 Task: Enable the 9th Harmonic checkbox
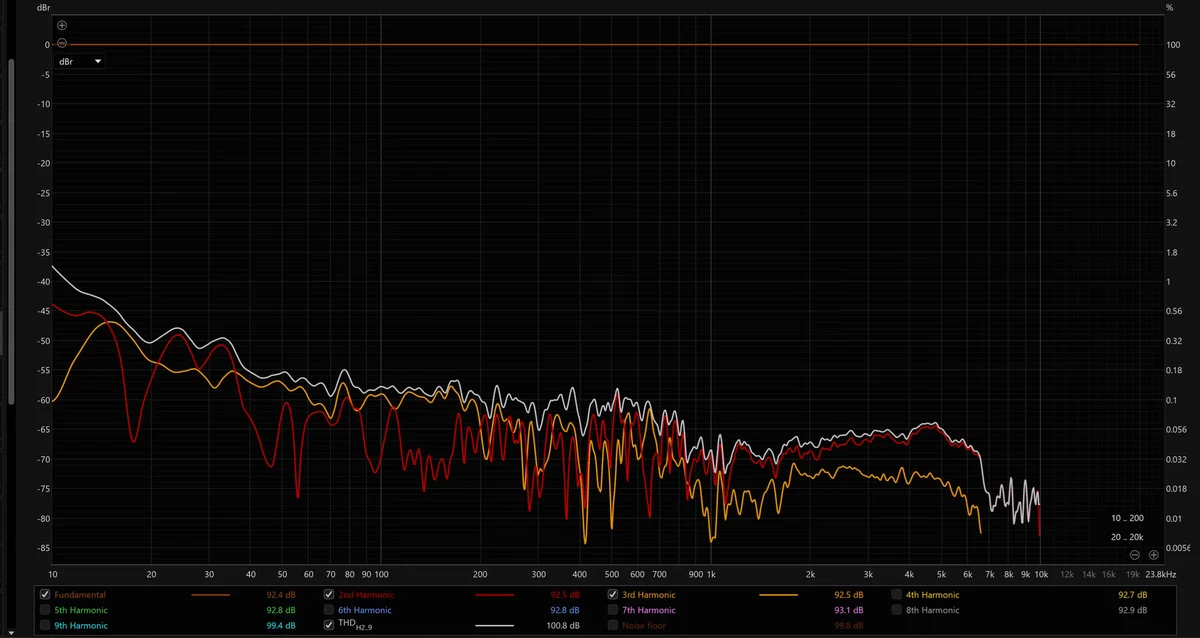(45, 625)
